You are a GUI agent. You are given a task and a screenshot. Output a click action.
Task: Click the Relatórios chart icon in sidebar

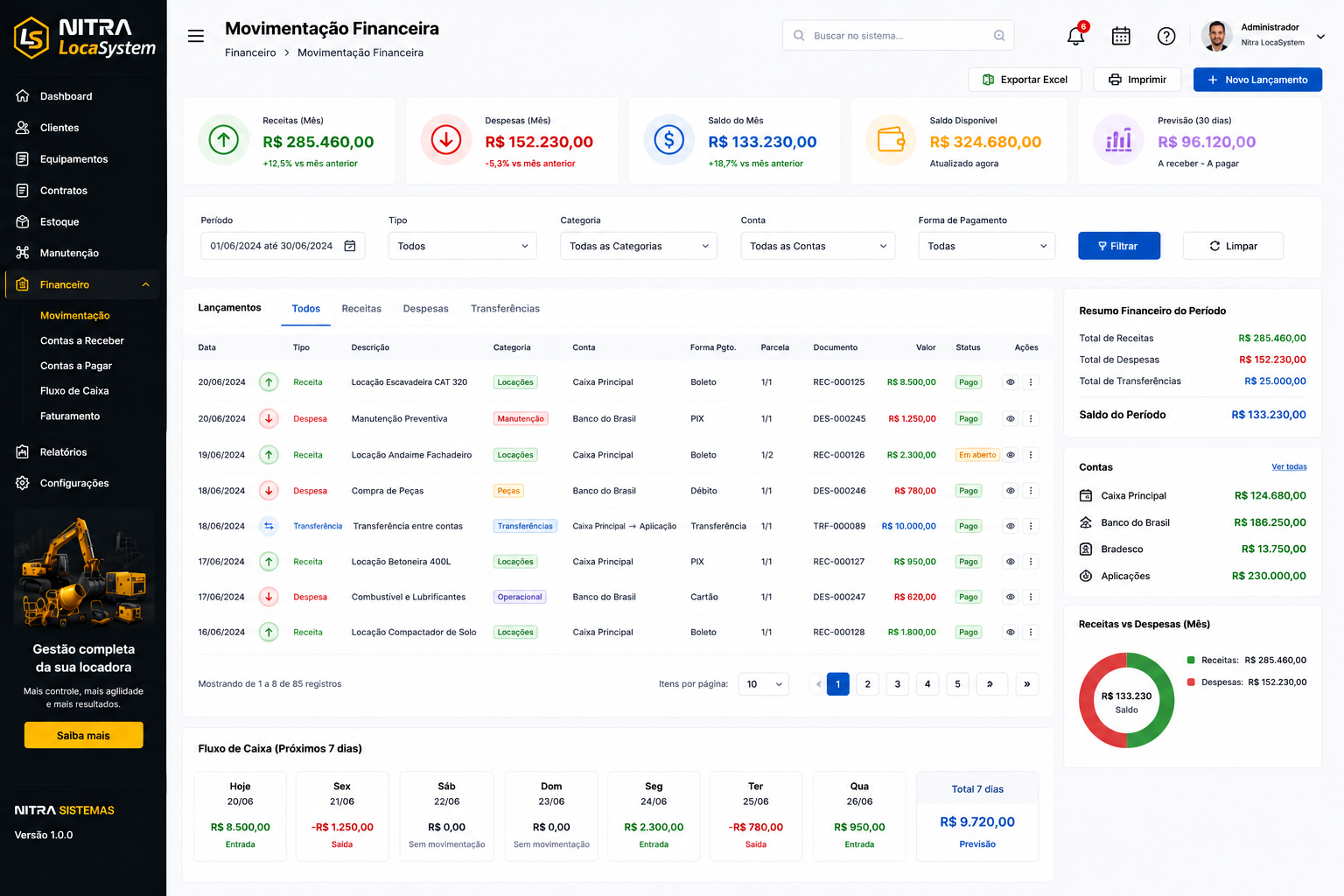[23, 452]
